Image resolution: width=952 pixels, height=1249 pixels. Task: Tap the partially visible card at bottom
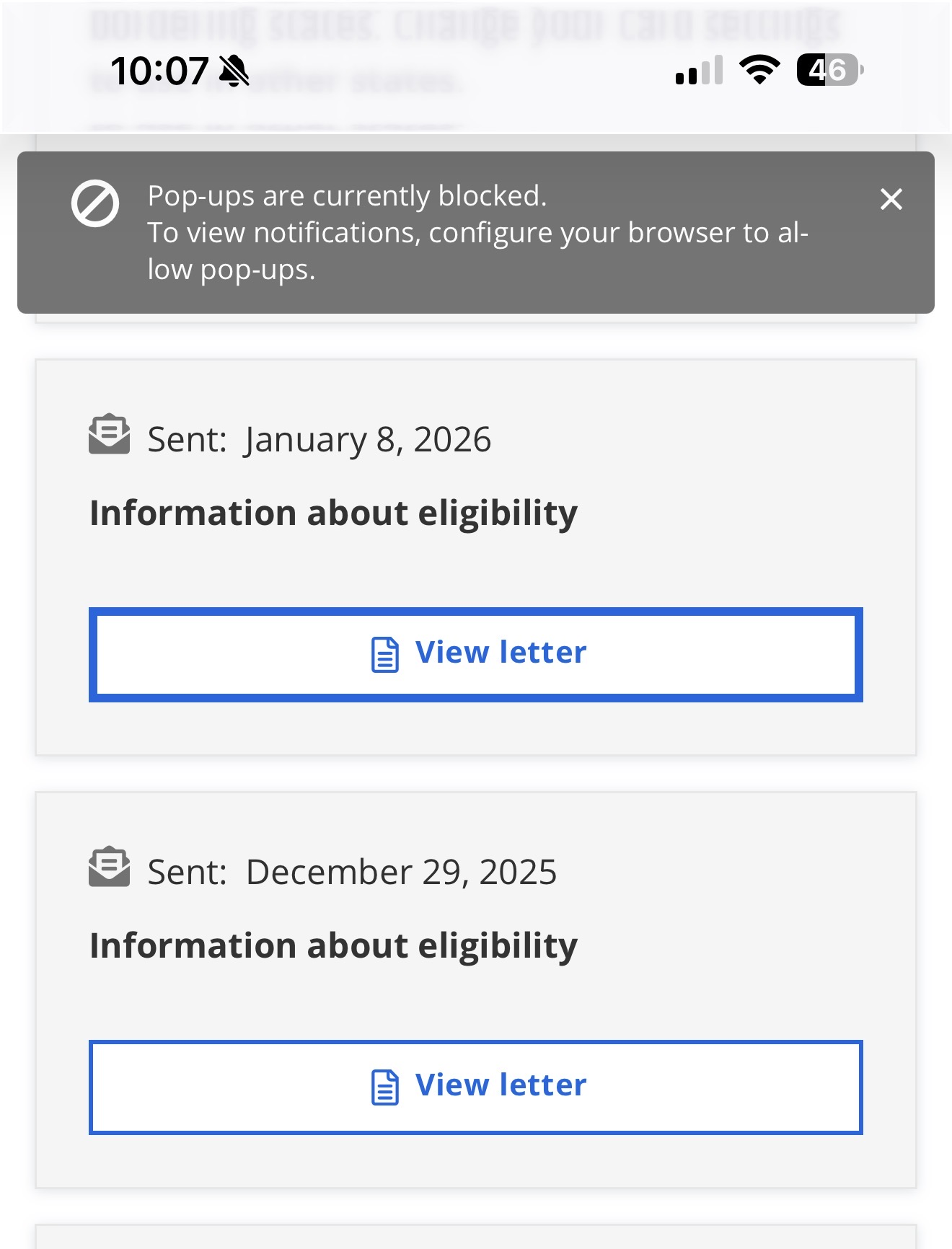point(476,1237)
